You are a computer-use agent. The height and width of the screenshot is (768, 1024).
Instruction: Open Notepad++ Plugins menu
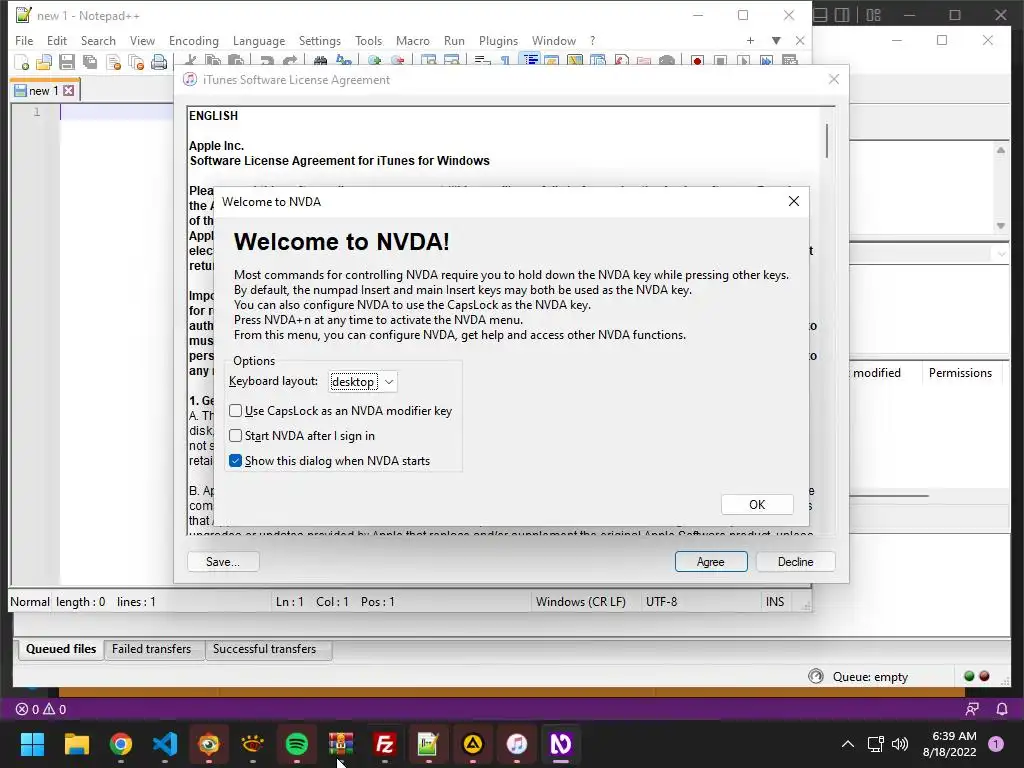pos(498,40)
